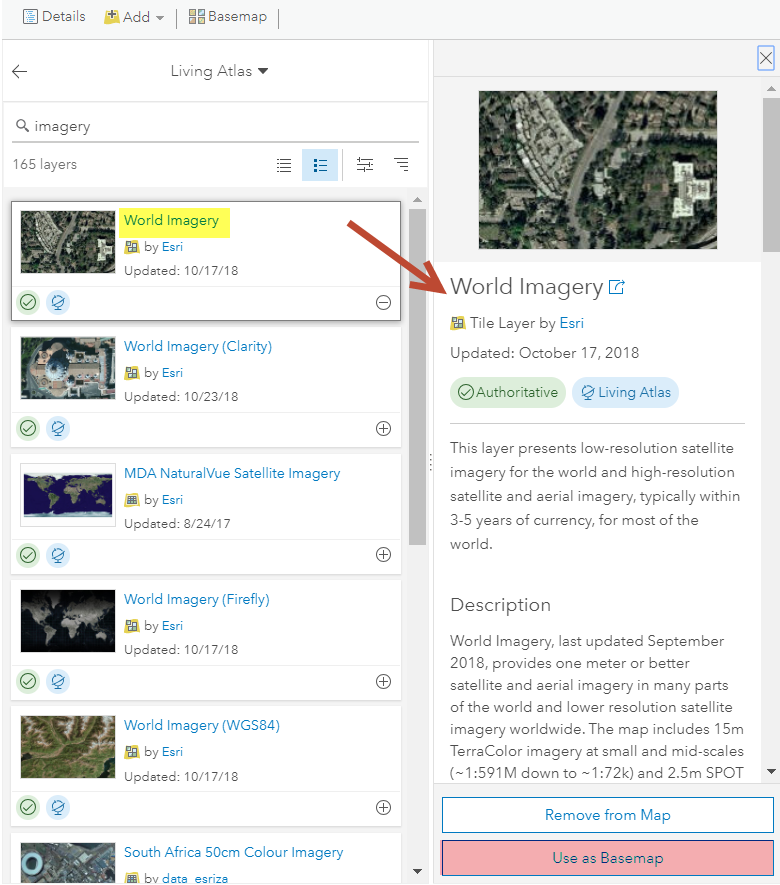Screen dimensions: 780x885
Task: Click layer list scrollbar down arrow
Action: (418, 871)
